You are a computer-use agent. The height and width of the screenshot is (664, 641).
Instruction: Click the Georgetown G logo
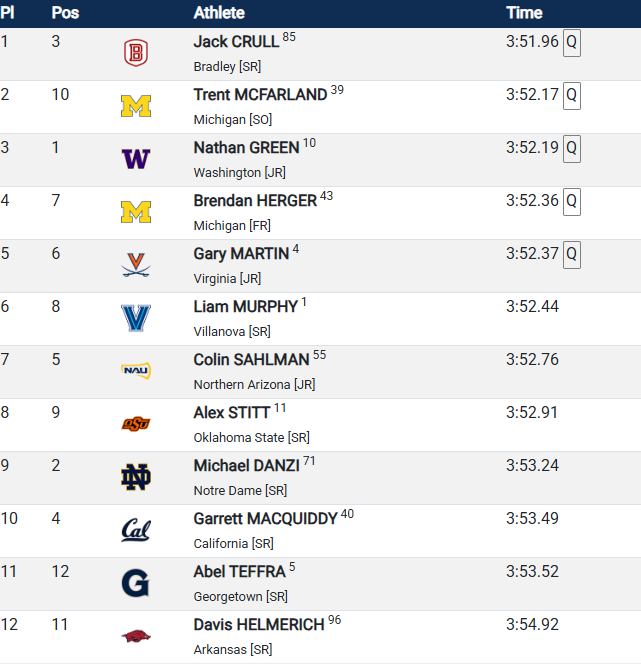click(x=135, y=583)
